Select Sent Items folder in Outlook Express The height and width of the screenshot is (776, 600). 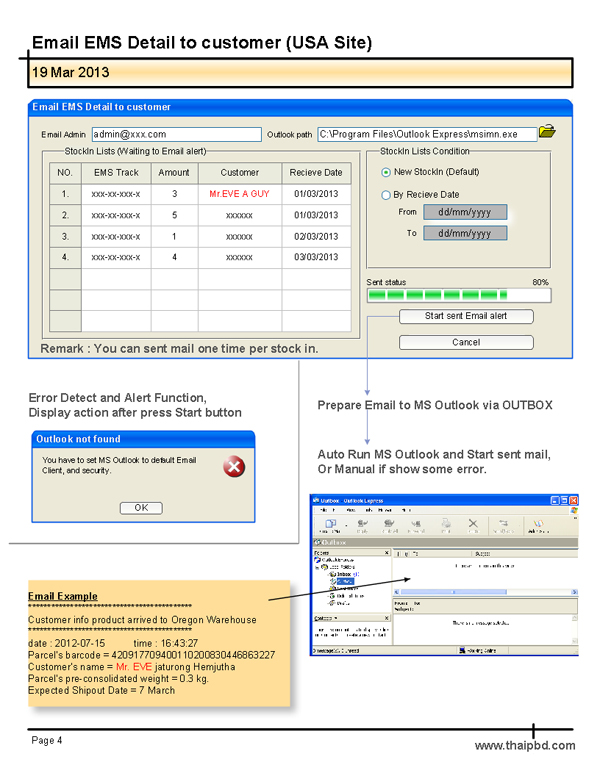point(345,588)
